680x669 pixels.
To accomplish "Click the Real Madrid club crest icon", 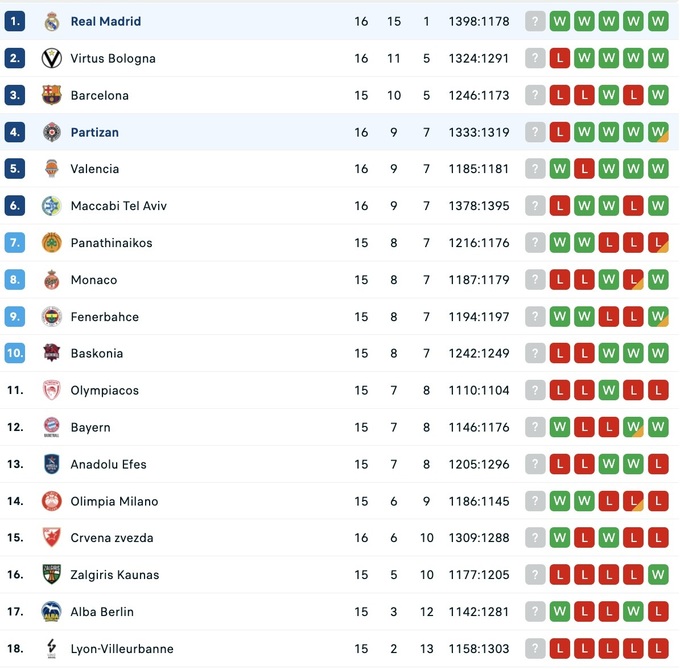I will (x=52, y=21).
